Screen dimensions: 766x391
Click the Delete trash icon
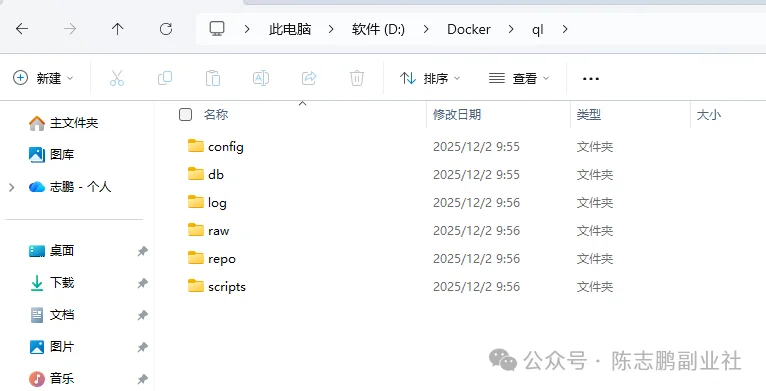click(x=357, y=78)
